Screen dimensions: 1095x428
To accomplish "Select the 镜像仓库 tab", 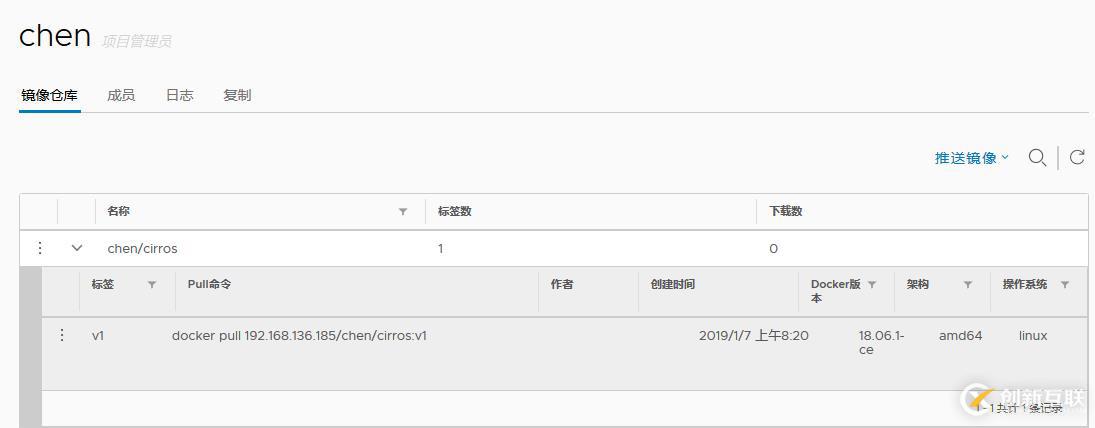I will click(x=50, y=96).
